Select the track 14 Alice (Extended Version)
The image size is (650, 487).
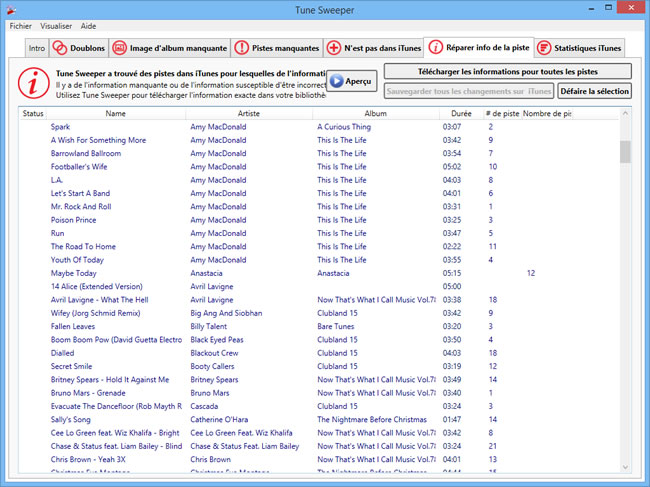coord(97,286)
